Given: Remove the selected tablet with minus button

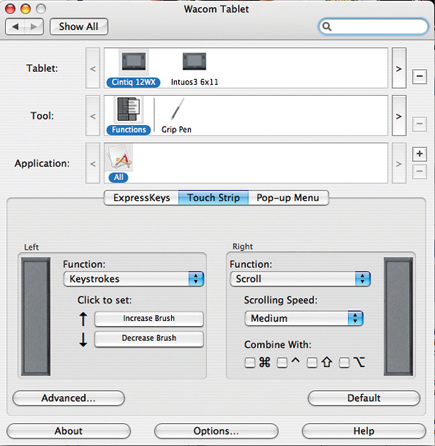Looking at the screenshot, I should [x=419, y=76].
